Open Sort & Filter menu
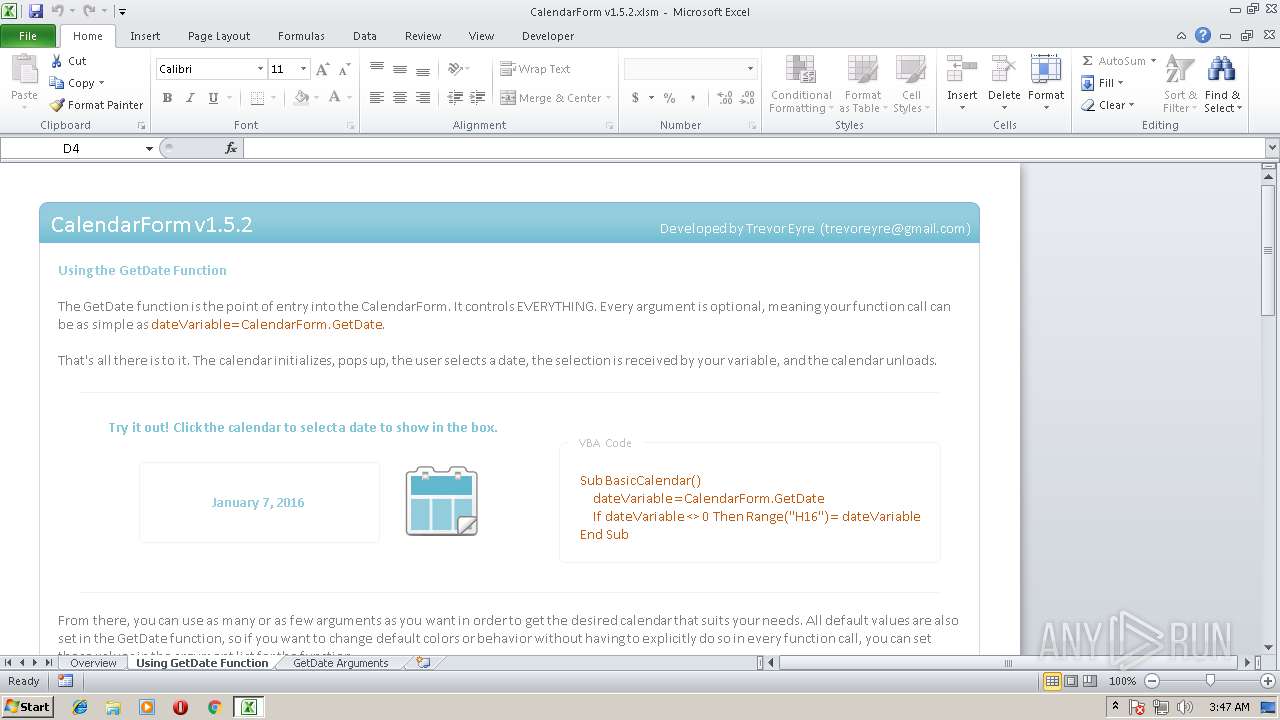Screen dimensions: 1280x720 pyautogui.click(x=1180, y=85)
